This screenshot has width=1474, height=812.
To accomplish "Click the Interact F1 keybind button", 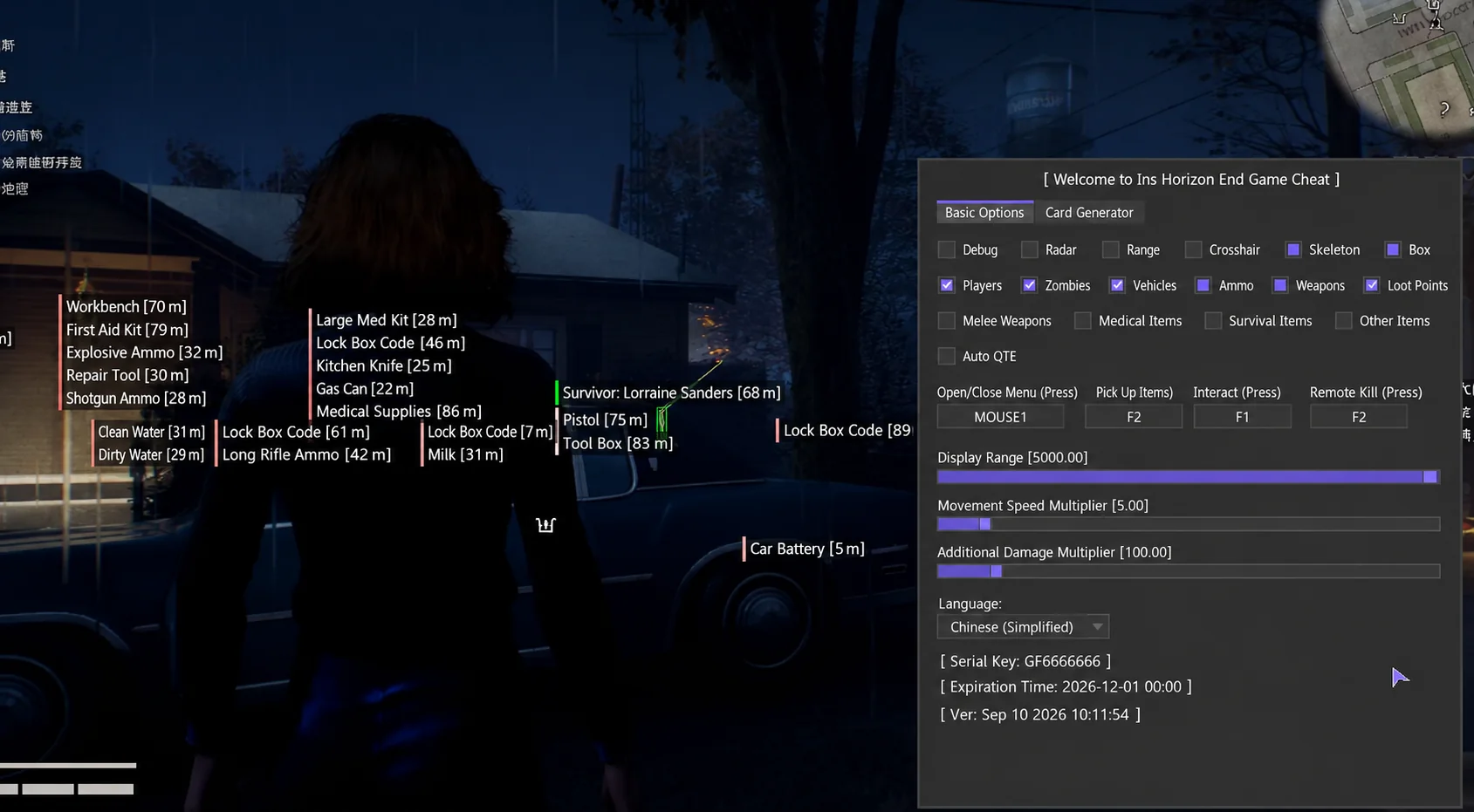I will click(x=1242, y=417).
